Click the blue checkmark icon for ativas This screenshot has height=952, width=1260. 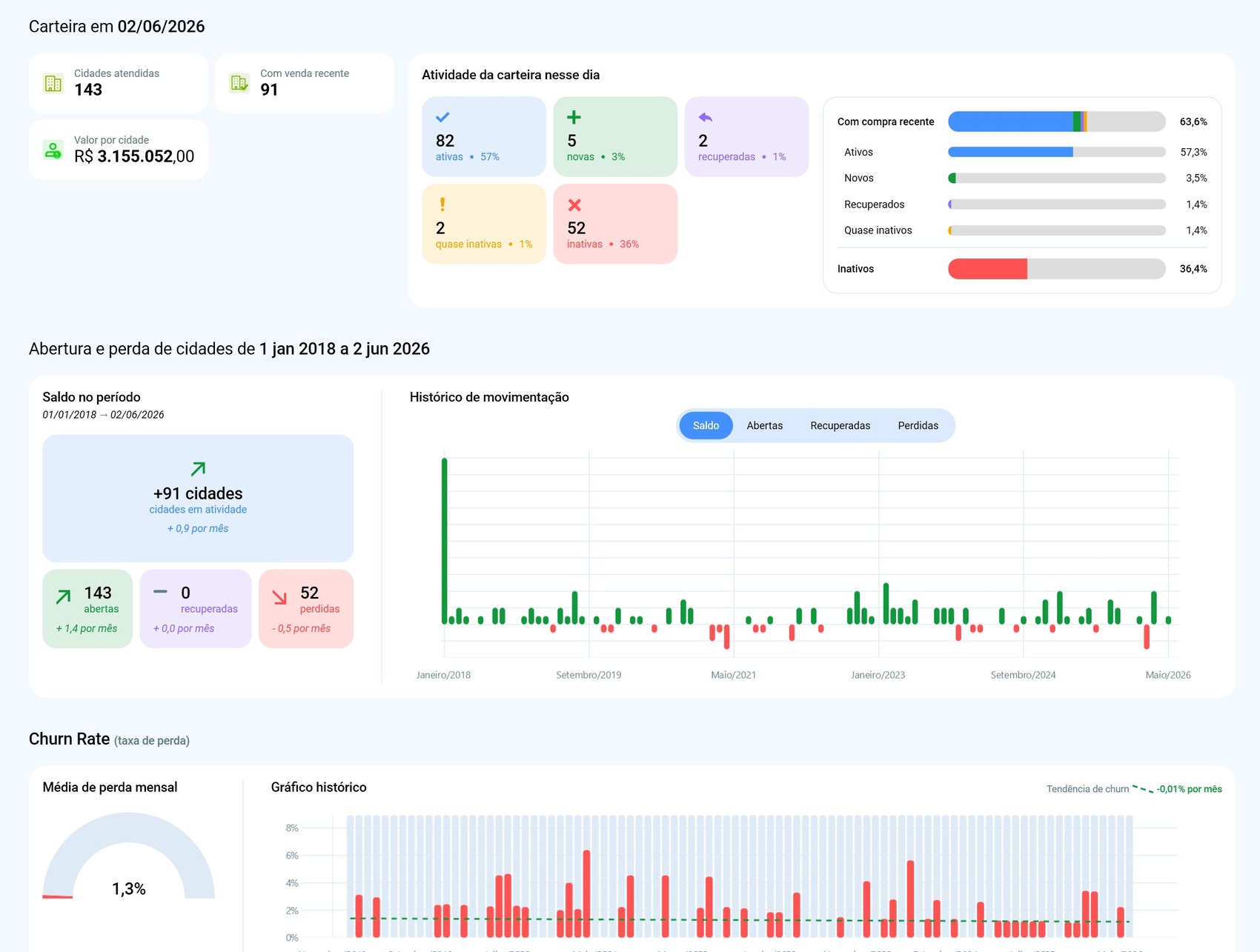click(442, 117)
